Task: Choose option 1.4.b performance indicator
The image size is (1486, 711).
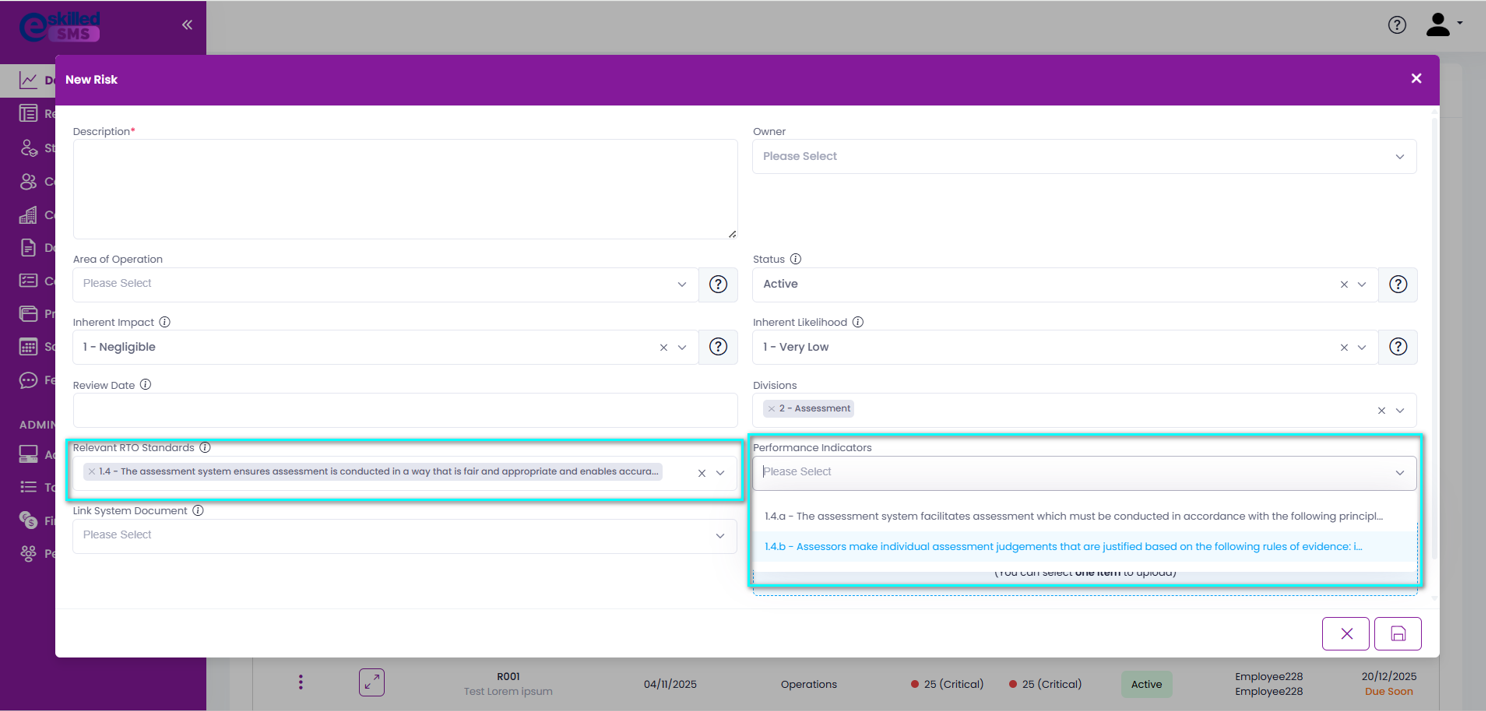Action: (x=1063, y=547)
